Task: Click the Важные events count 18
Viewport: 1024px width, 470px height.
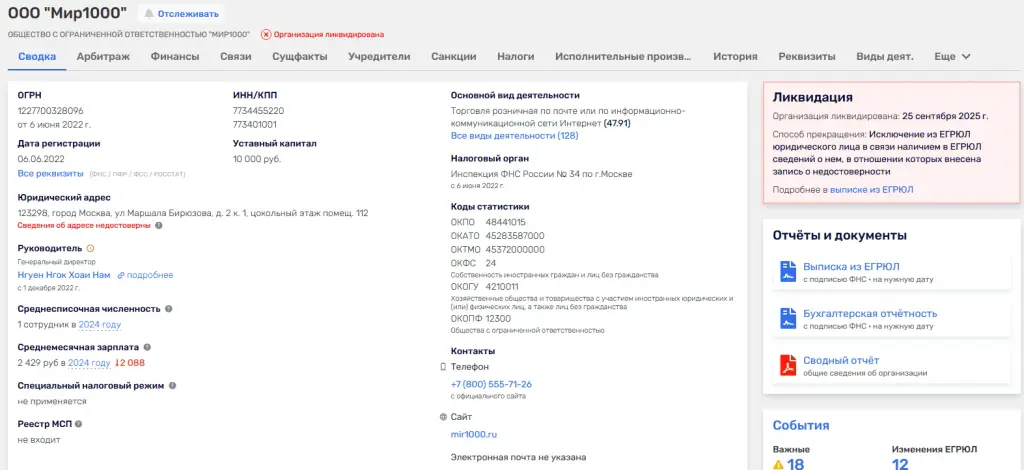Action: pyautogui.click(x=795, y=465)
